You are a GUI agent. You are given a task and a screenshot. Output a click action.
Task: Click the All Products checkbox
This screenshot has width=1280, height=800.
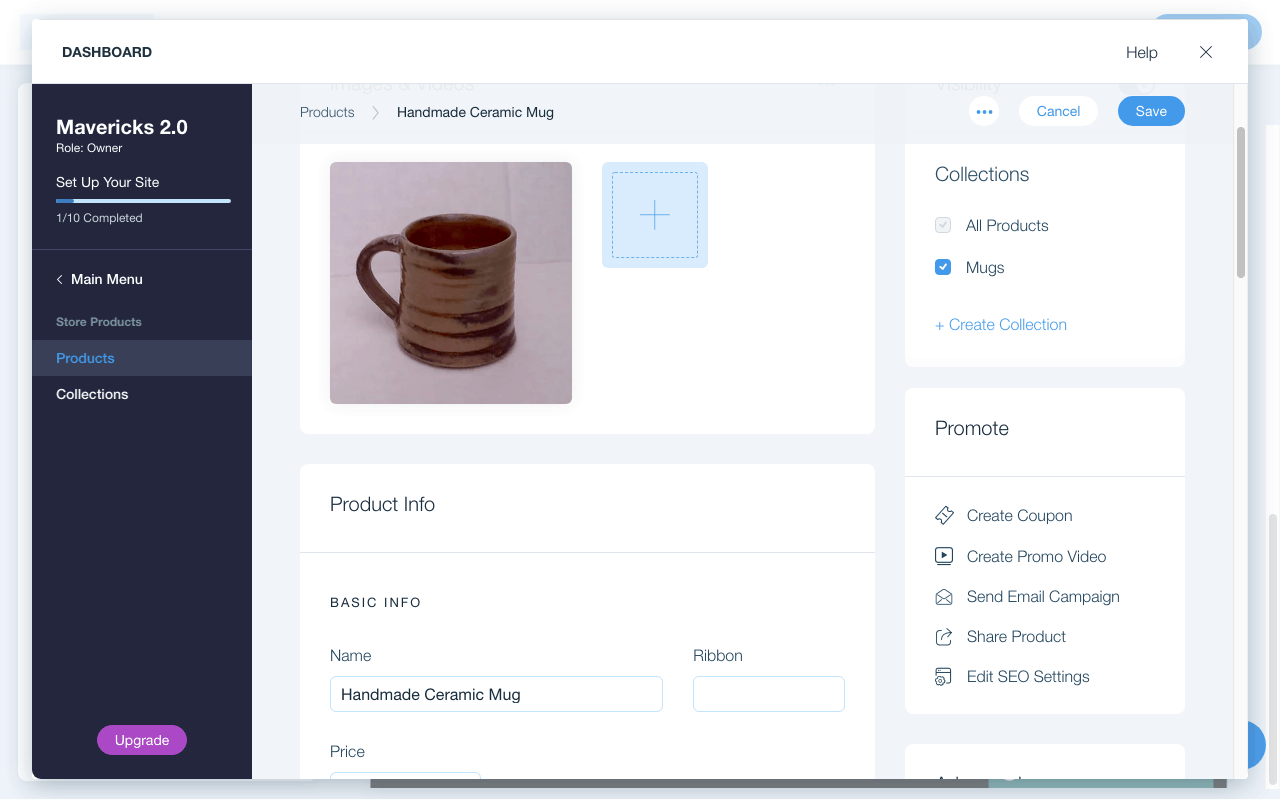(x=943, y=225)
